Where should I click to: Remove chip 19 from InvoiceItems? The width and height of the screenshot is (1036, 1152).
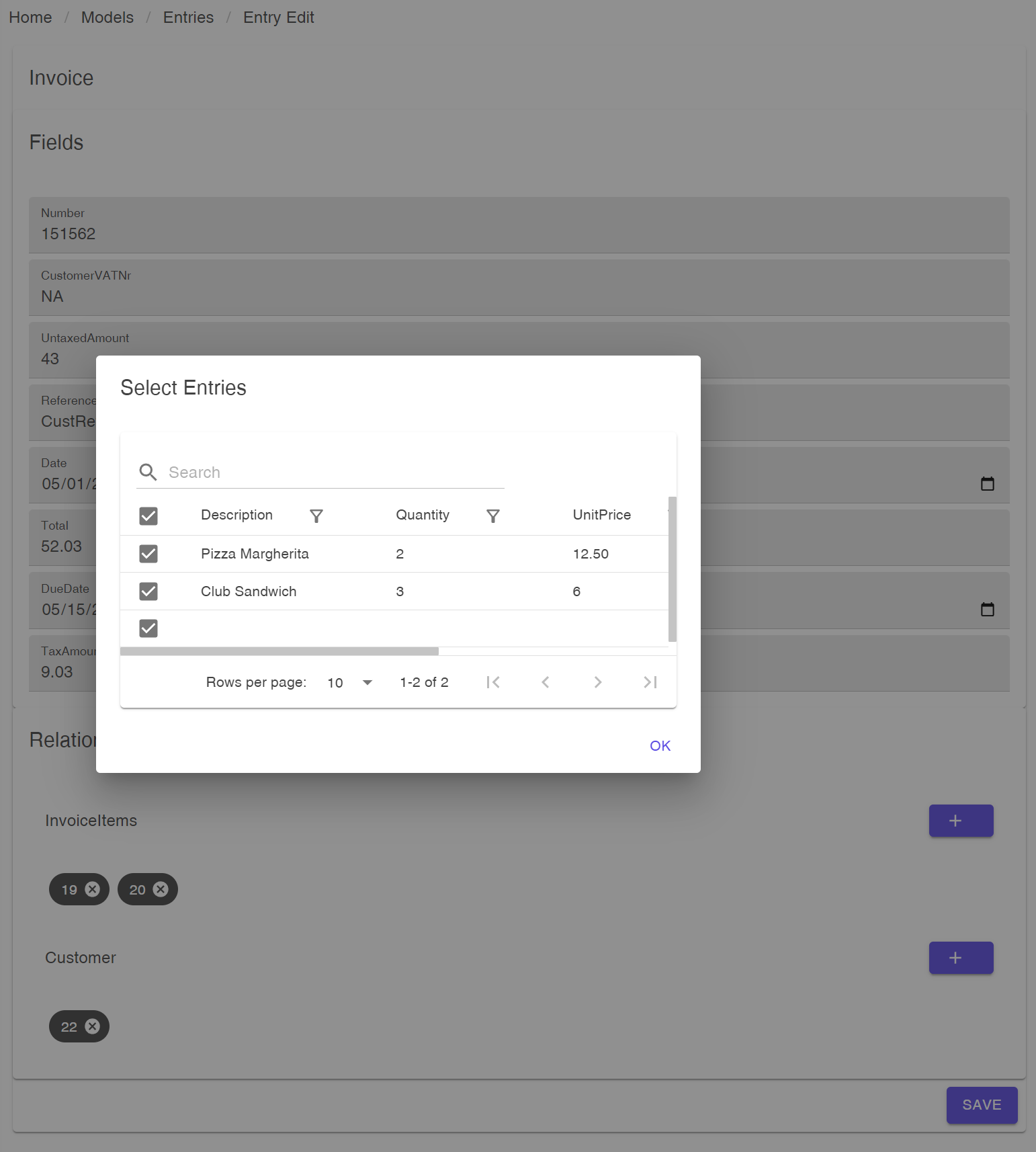point(93,889)
